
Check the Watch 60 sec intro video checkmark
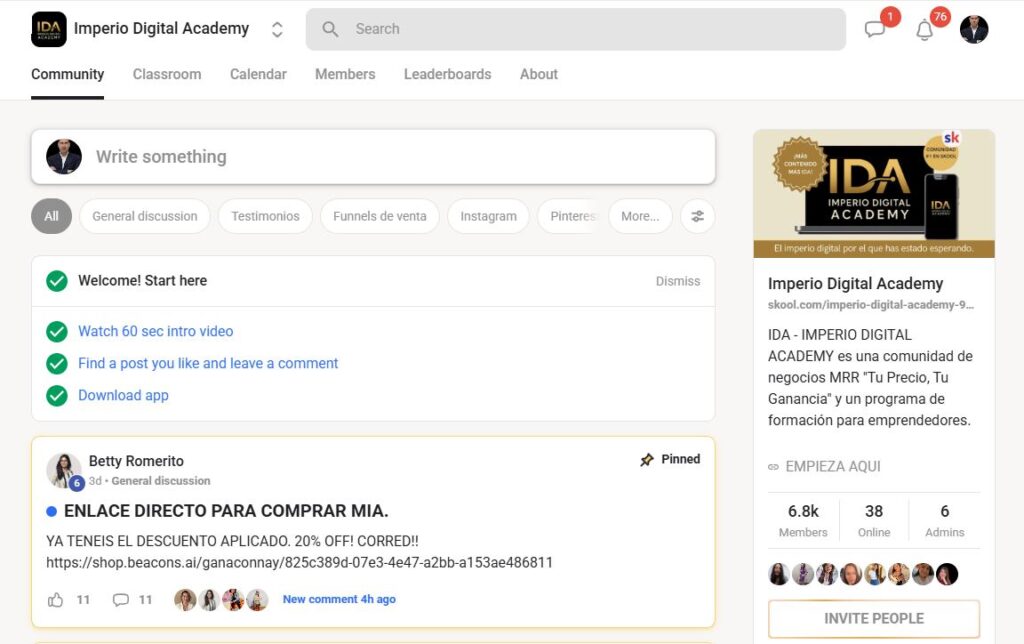click(x=57, y=332)
